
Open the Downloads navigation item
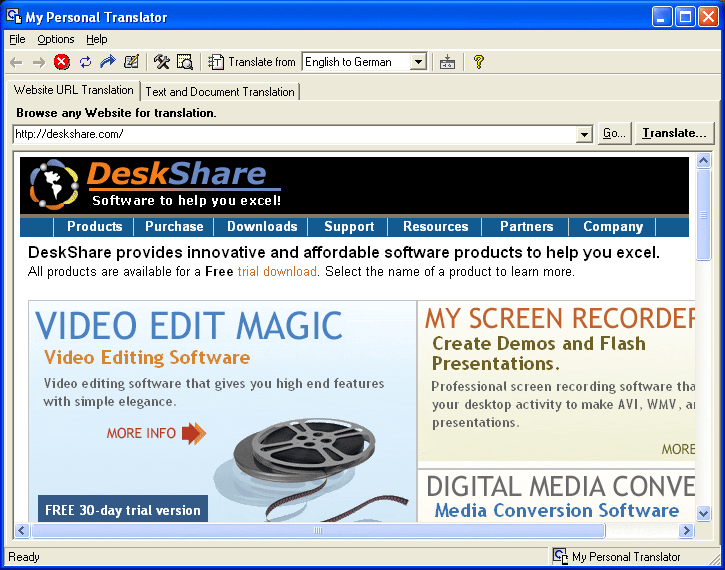(x=262, y=227)
